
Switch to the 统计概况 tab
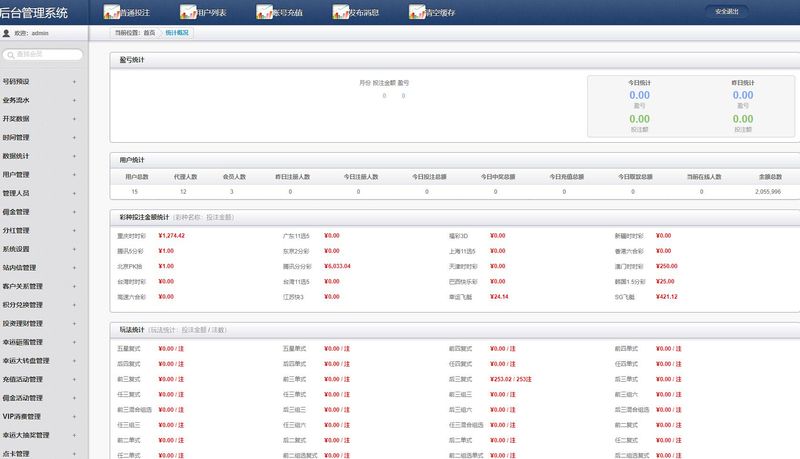176,33
